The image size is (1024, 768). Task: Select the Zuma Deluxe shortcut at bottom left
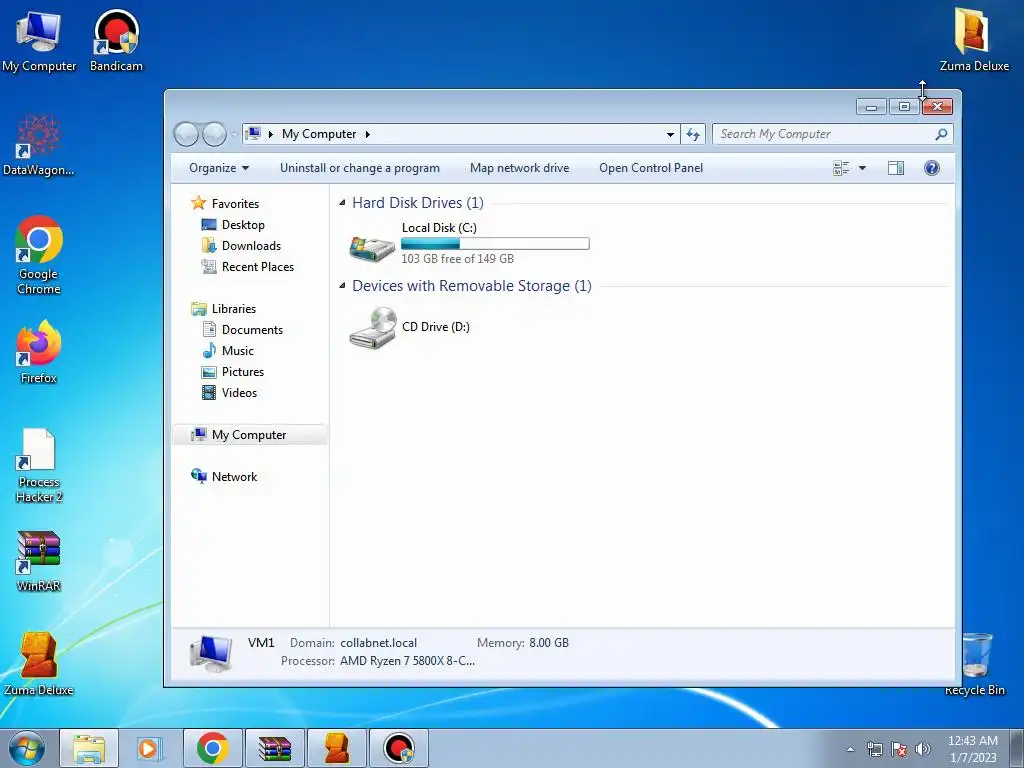pyautogui.click(x=39, y=664)
